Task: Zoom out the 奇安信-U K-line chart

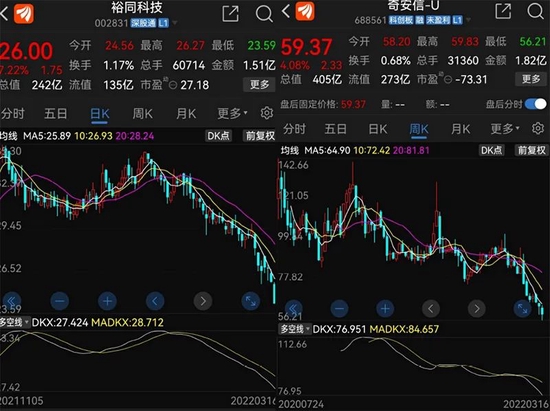Action: click(339, 309)
